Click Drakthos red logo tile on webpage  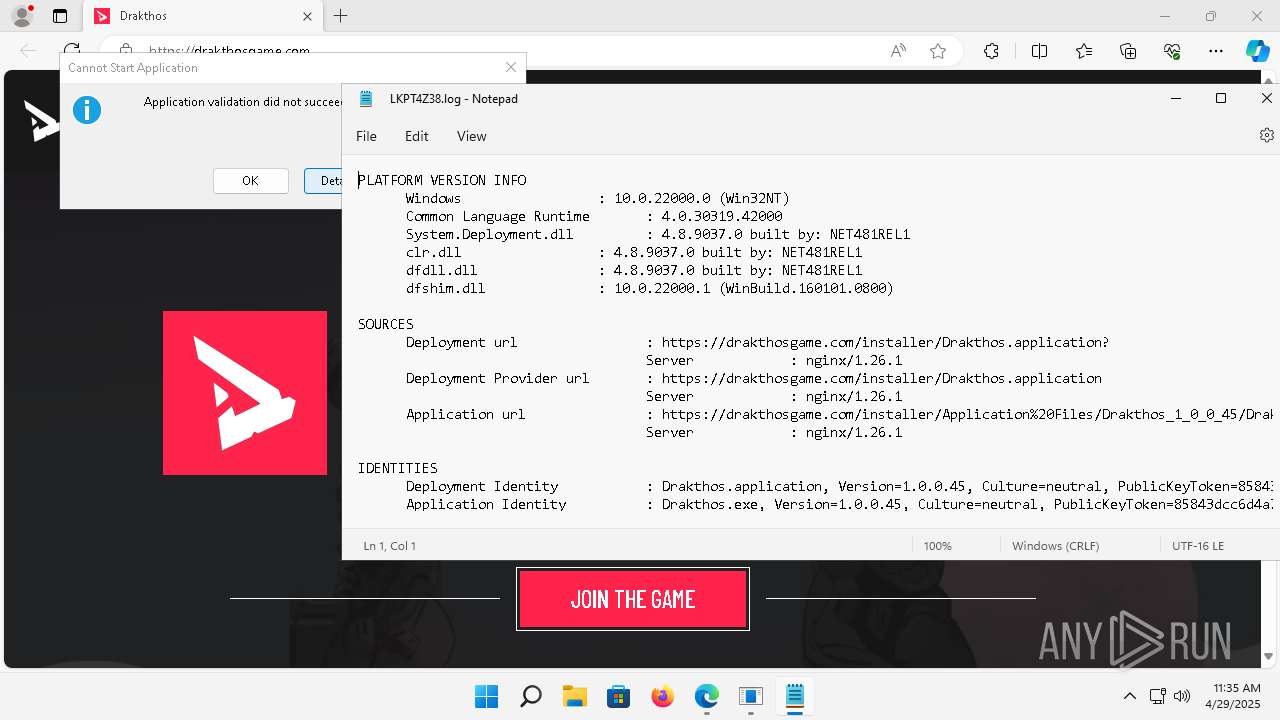pyautogui.click(x=245, y=393)
